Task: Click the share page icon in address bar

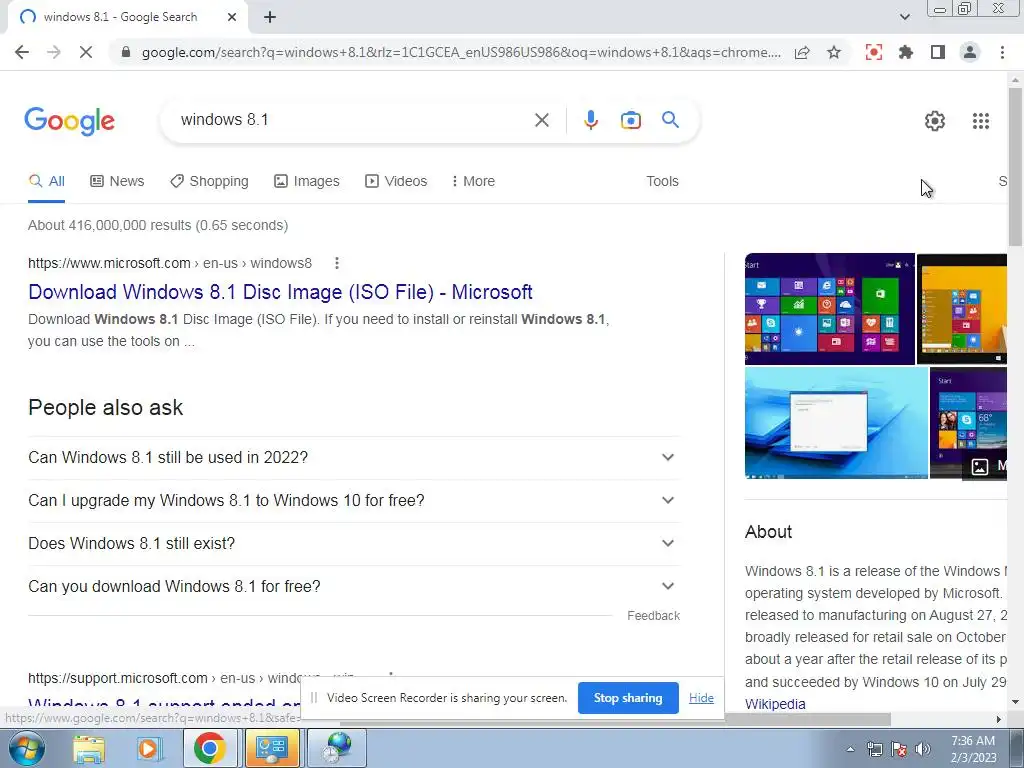Action: [x=802, y=52]
